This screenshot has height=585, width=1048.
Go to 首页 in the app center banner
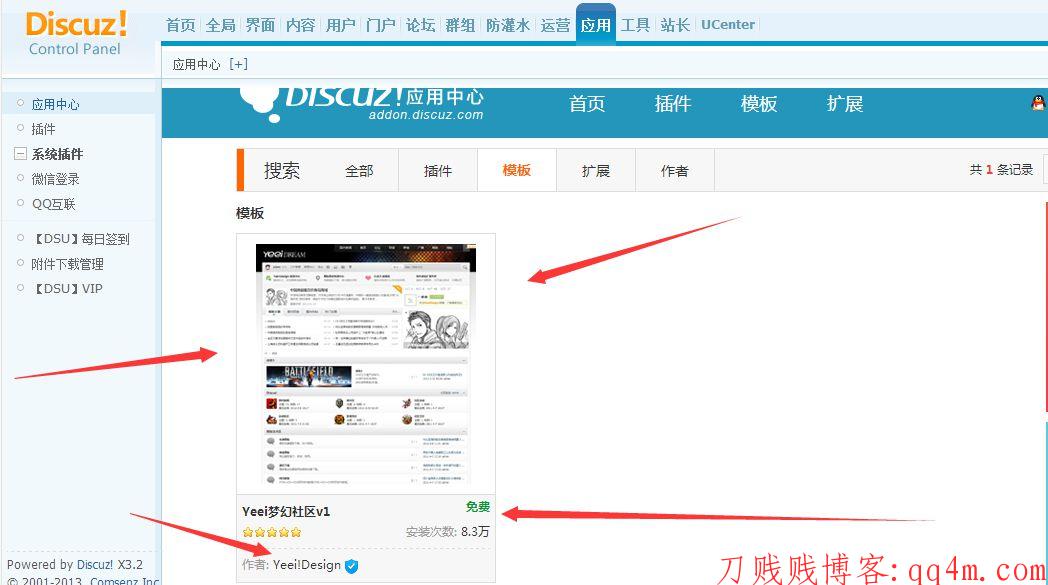coord(587,104)
